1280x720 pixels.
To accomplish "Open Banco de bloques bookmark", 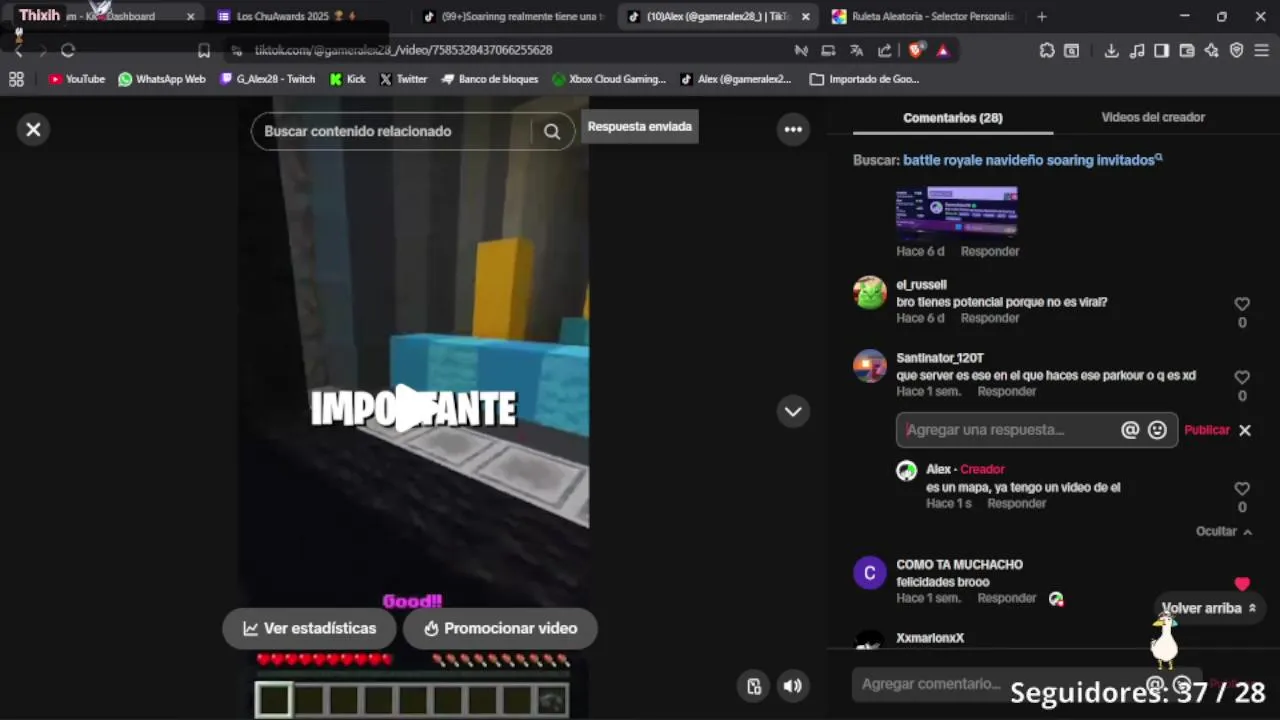I will pyautogui.click(x=489, y=79).
